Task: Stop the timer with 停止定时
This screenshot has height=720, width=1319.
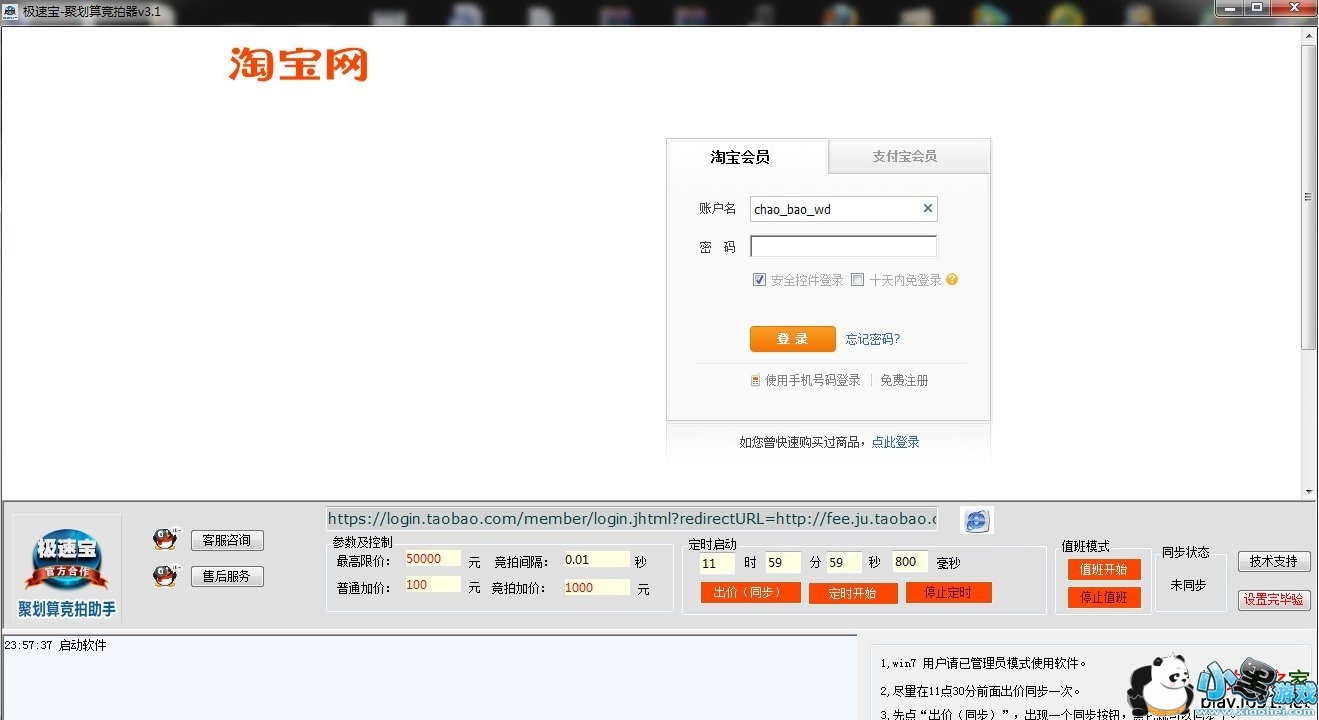Action: [x=948, y=592]
